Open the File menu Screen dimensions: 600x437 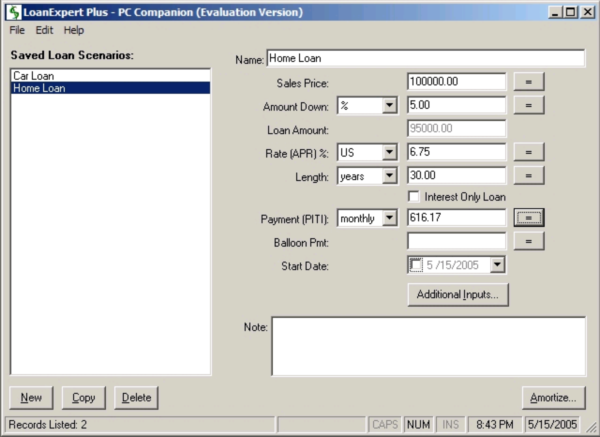coord(17,31)
